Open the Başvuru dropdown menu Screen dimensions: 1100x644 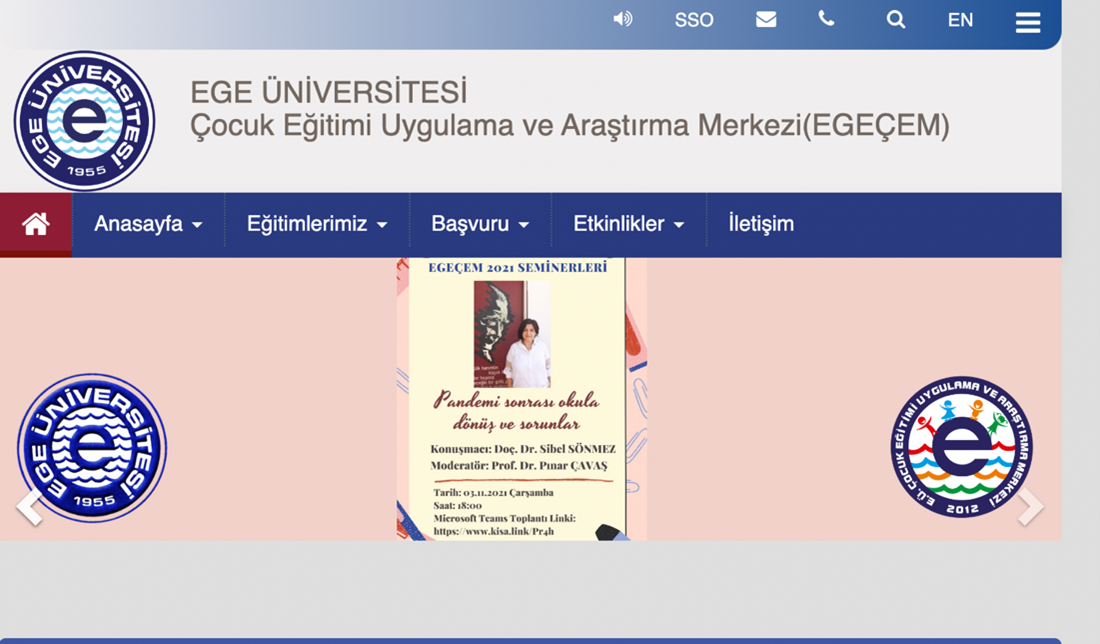[x=480, y=224]
